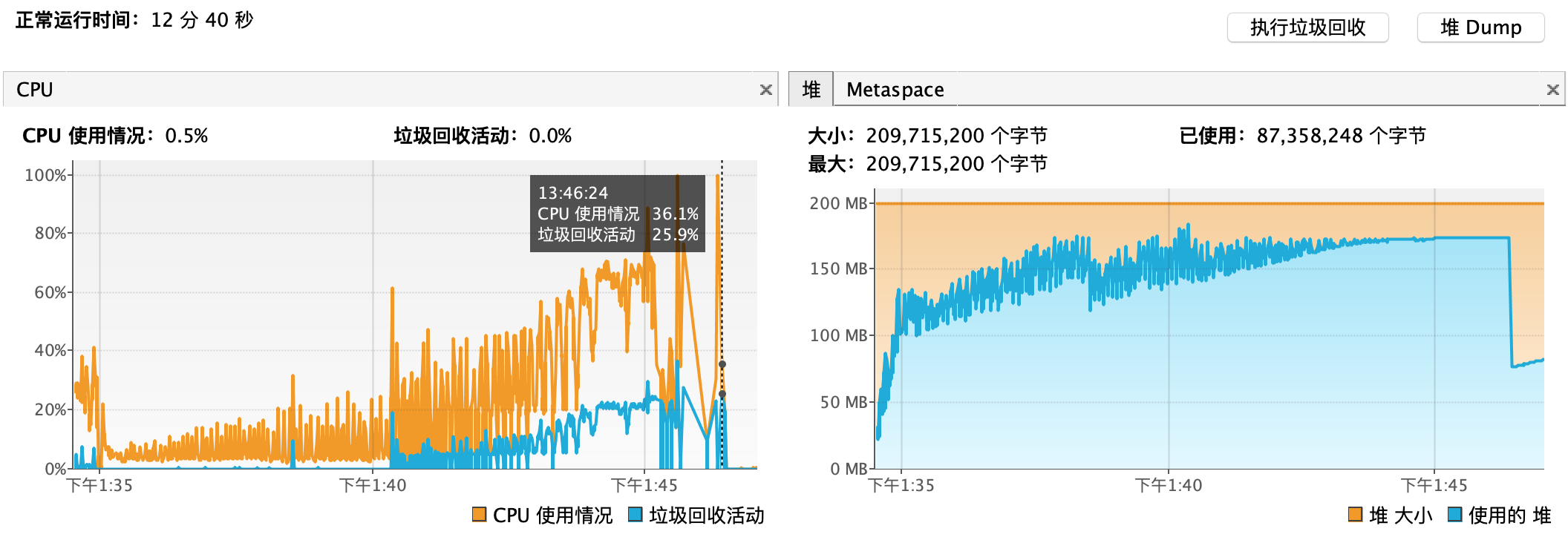Viewport: 1568px width, 540px height.
Task: Close the CPU monitor panel
Action: tap(765, 90)
